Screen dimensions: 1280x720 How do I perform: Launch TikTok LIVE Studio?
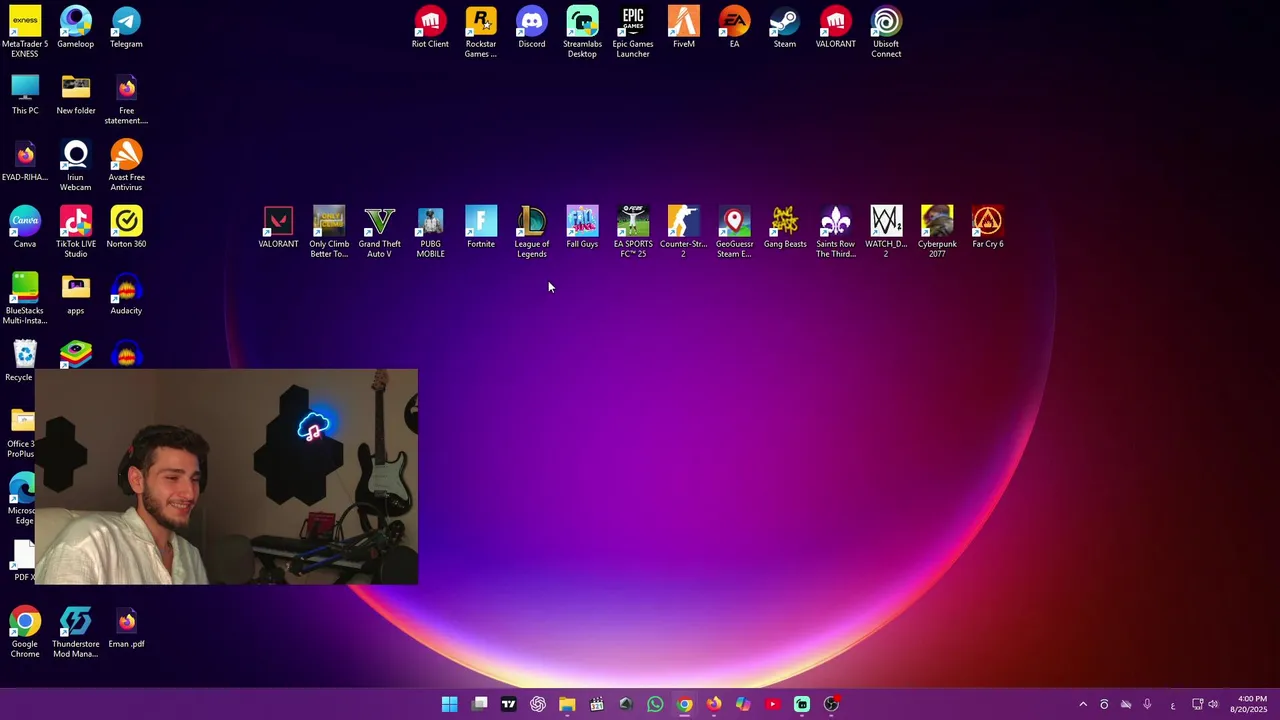tap(75, 232)
